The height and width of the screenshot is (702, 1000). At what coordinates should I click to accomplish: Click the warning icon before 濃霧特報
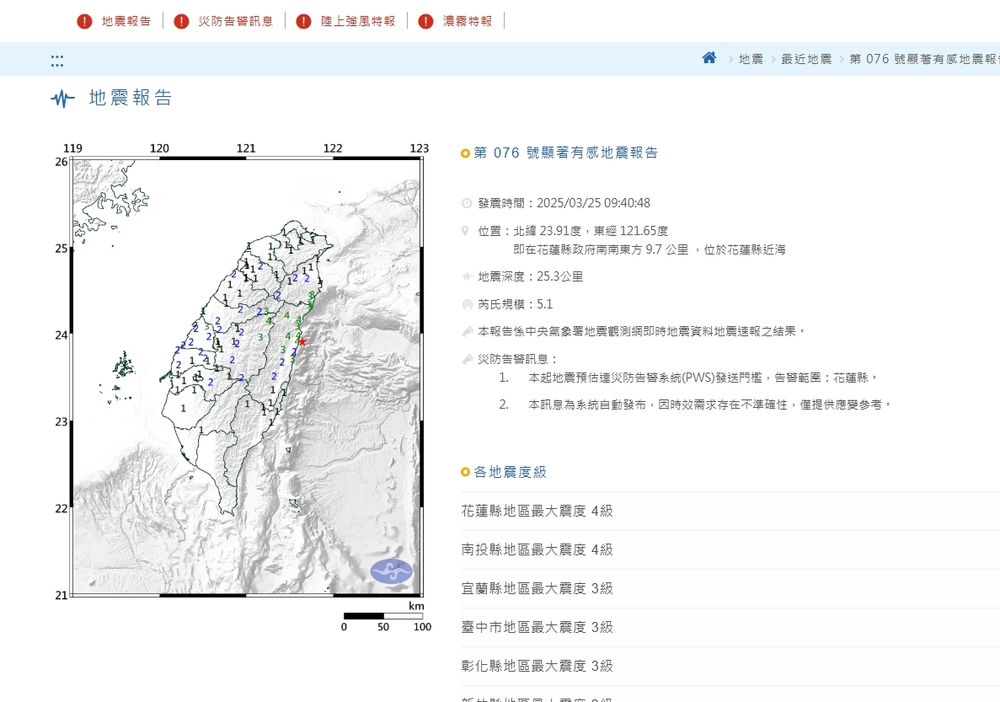click(x=426, y=21)
